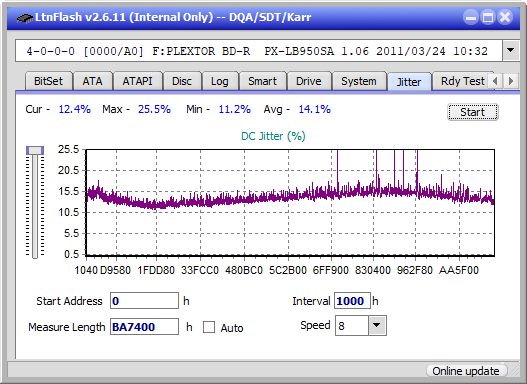This screenshot has height=384, width=527.
Task: Minimize the LtnFlash window
Action: point(471,17)
